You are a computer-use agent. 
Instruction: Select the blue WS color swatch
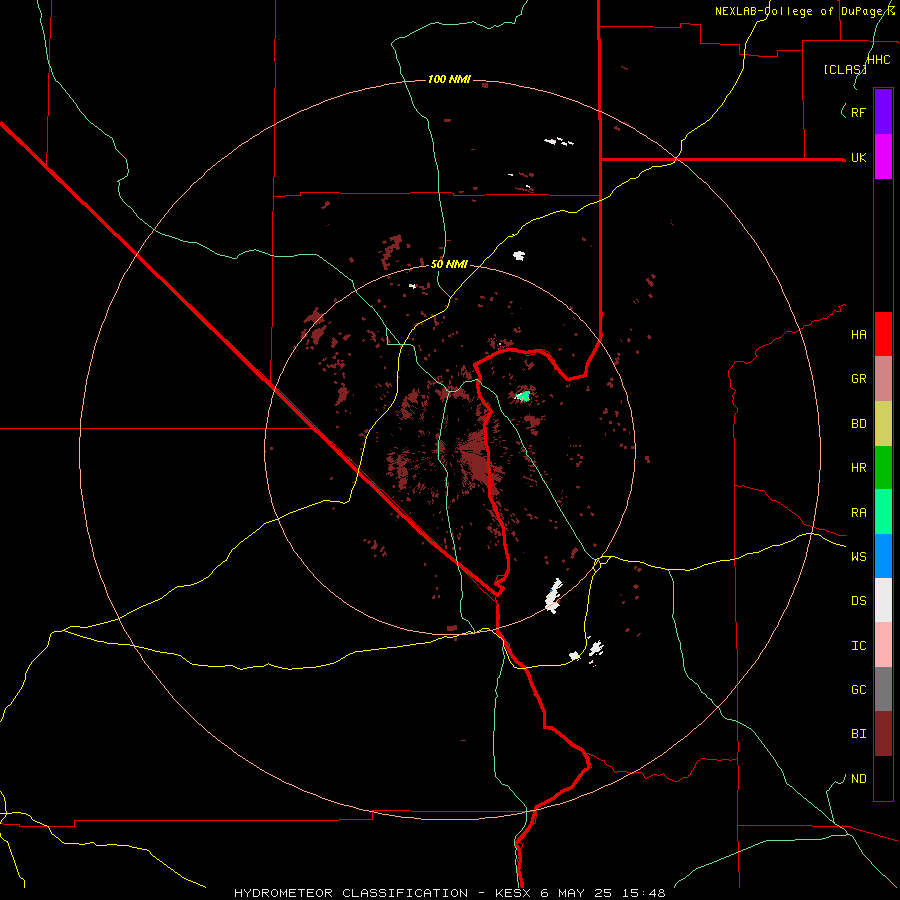click(883, 556)
